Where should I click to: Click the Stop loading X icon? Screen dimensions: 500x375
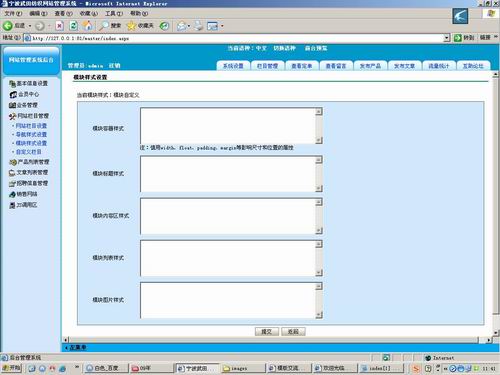point(59,26)
